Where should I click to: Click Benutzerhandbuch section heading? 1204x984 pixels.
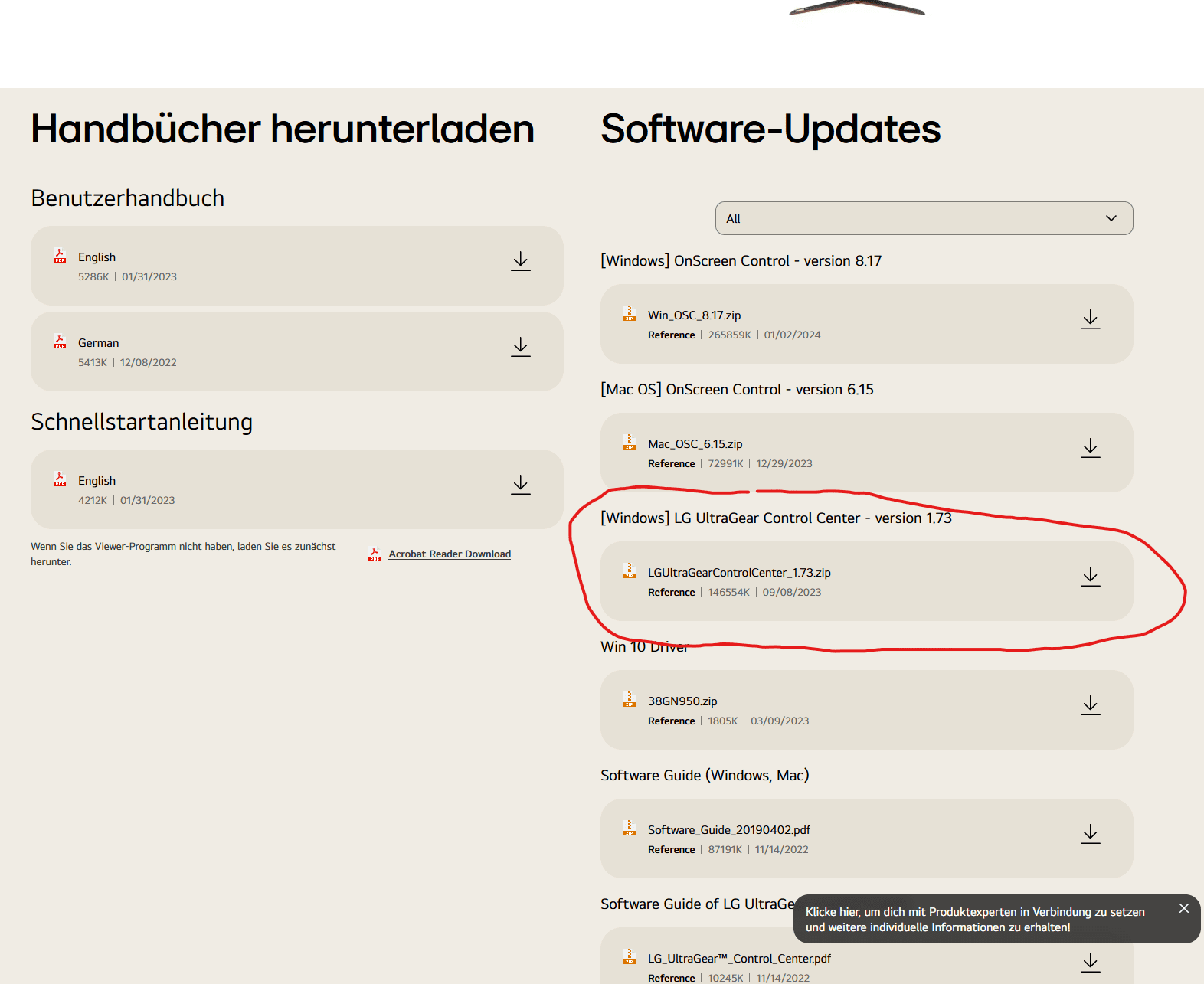point(128,198)
